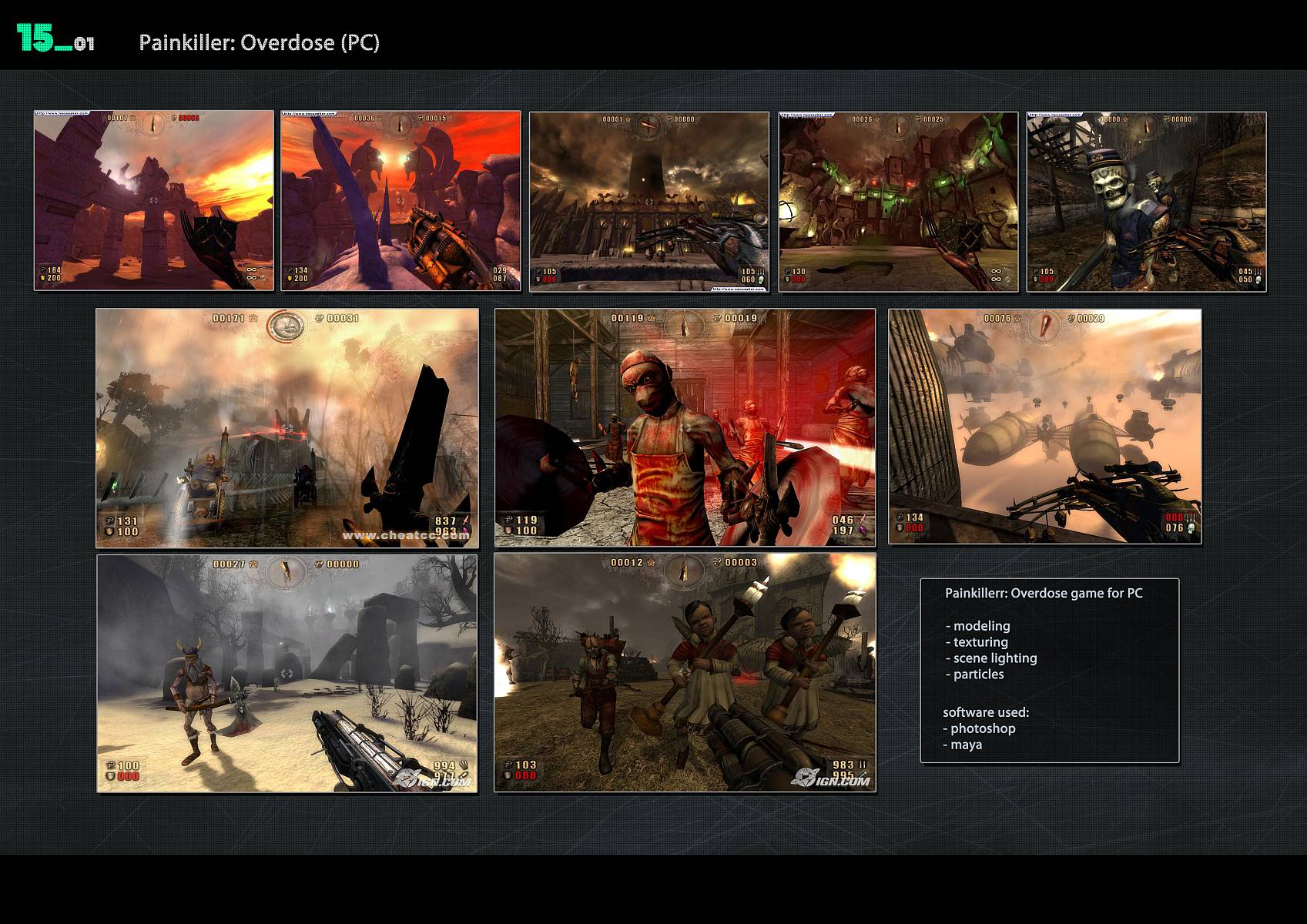This screenshot has height=924, width=1307.
Task: Click the '- scene lighting' list item
Action: pyautogui.click(x=991, y=658)
